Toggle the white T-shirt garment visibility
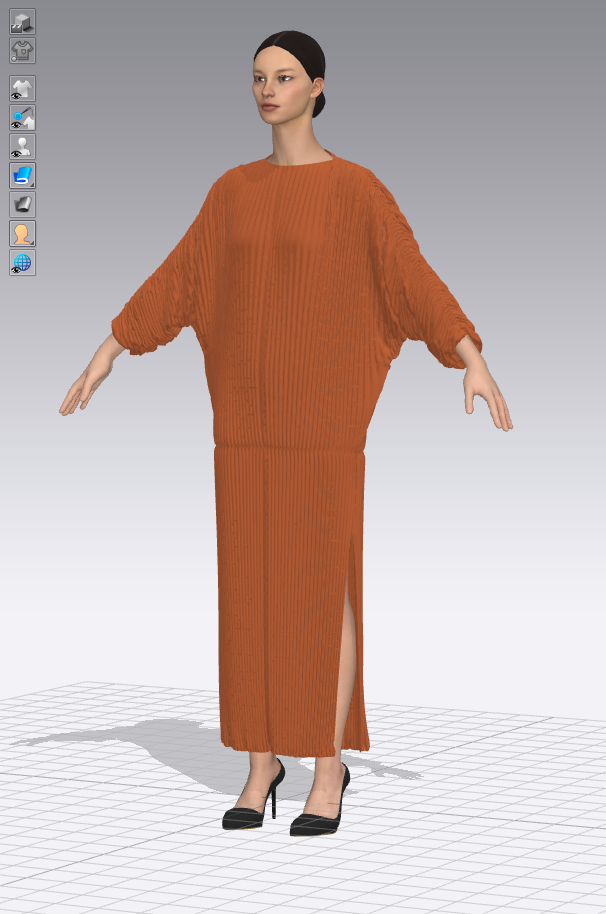Image resolution: width=606 pixels, height=914 pixels. pyautogui.click(x=22, y=89)
